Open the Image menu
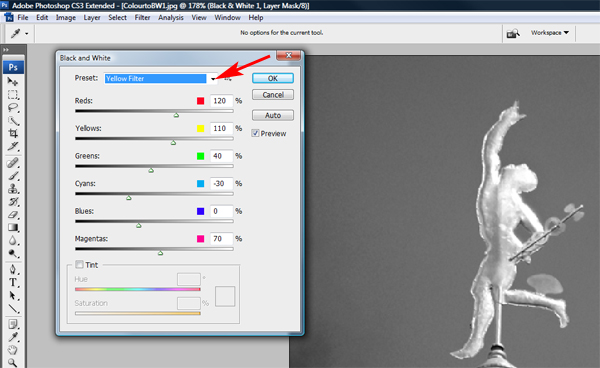The width and height of the screenshot is (600, 368). click(65, 18)
